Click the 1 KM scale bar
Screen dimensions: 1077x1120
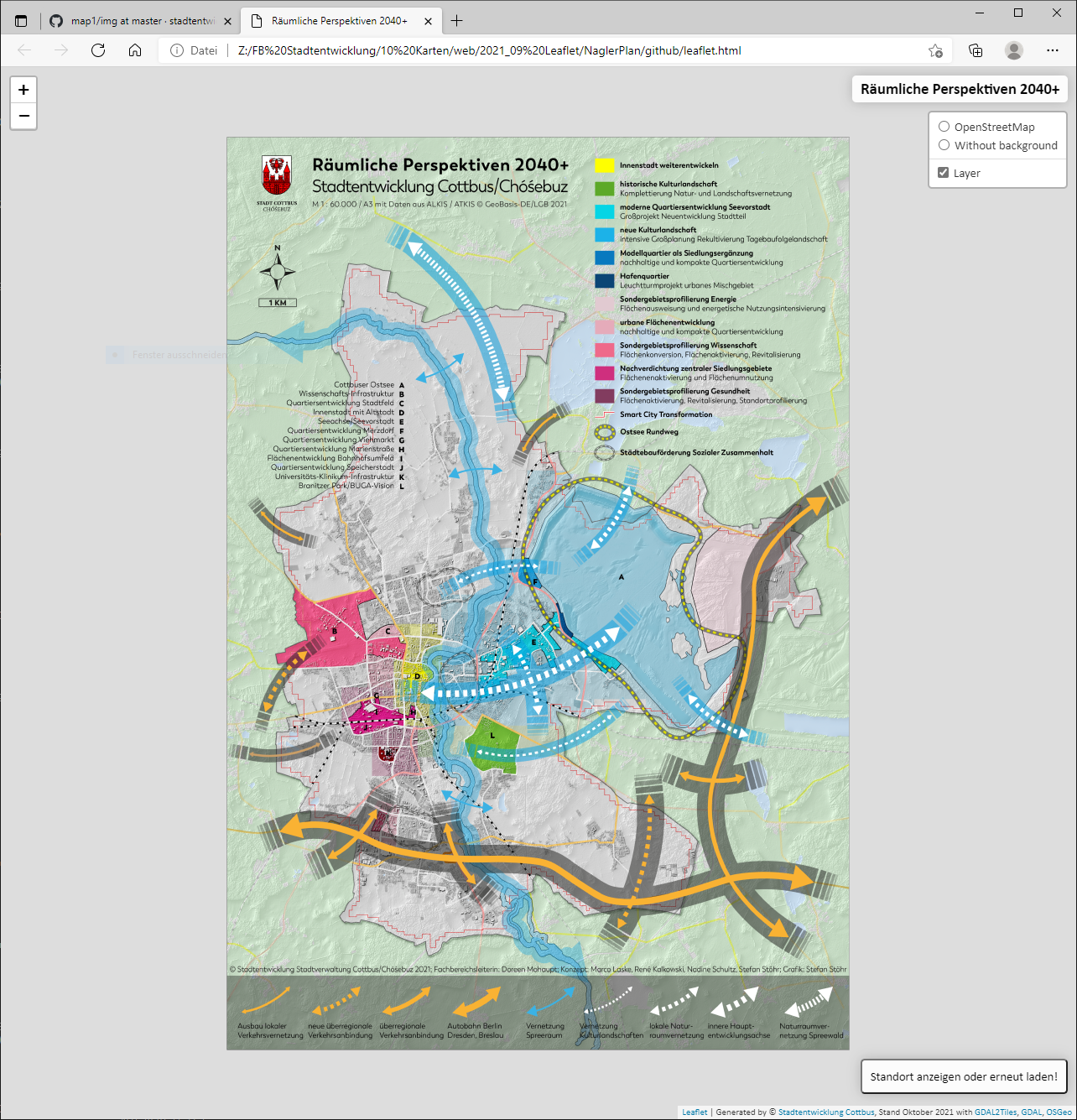(278, 303)
